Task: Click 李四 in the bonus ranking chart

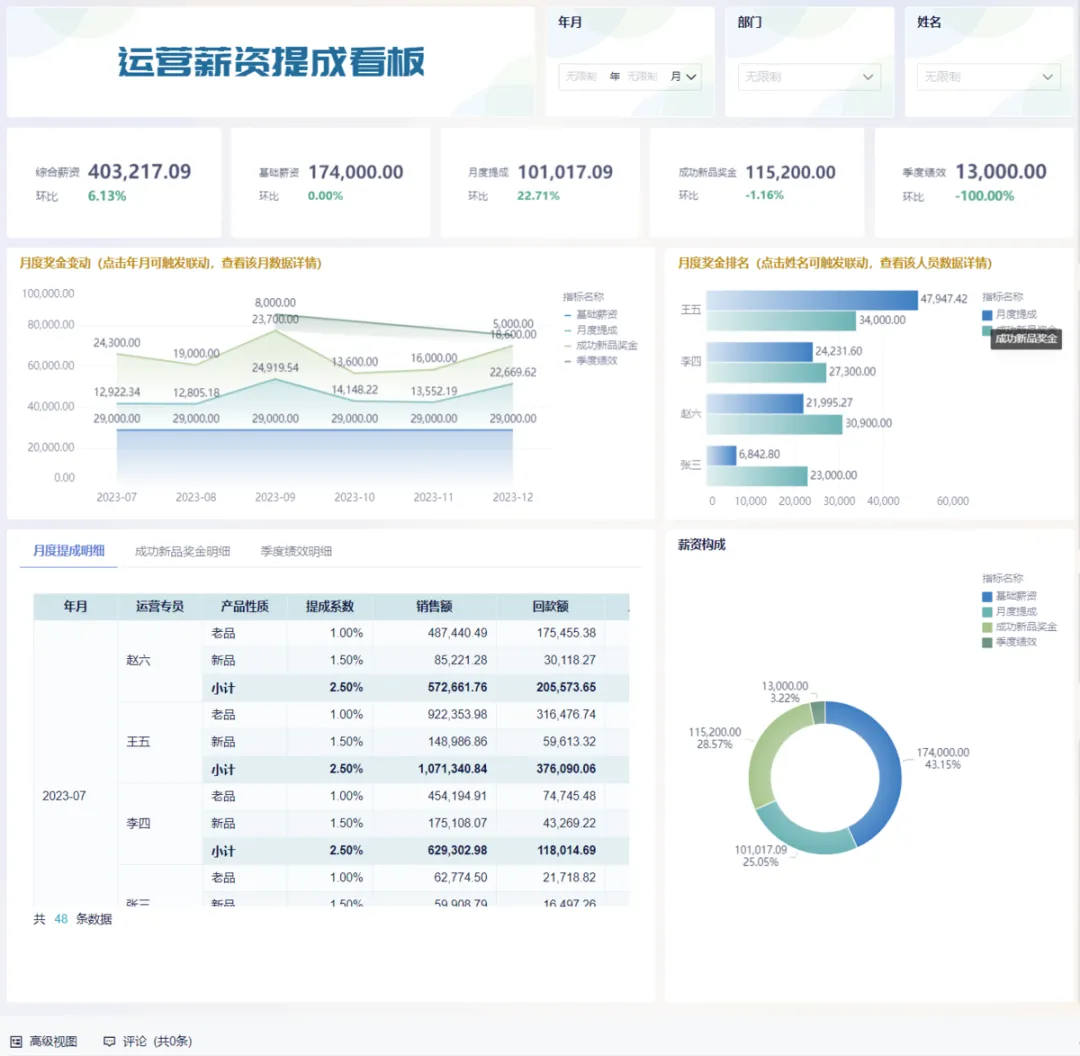Action: (x=691, y=361)
